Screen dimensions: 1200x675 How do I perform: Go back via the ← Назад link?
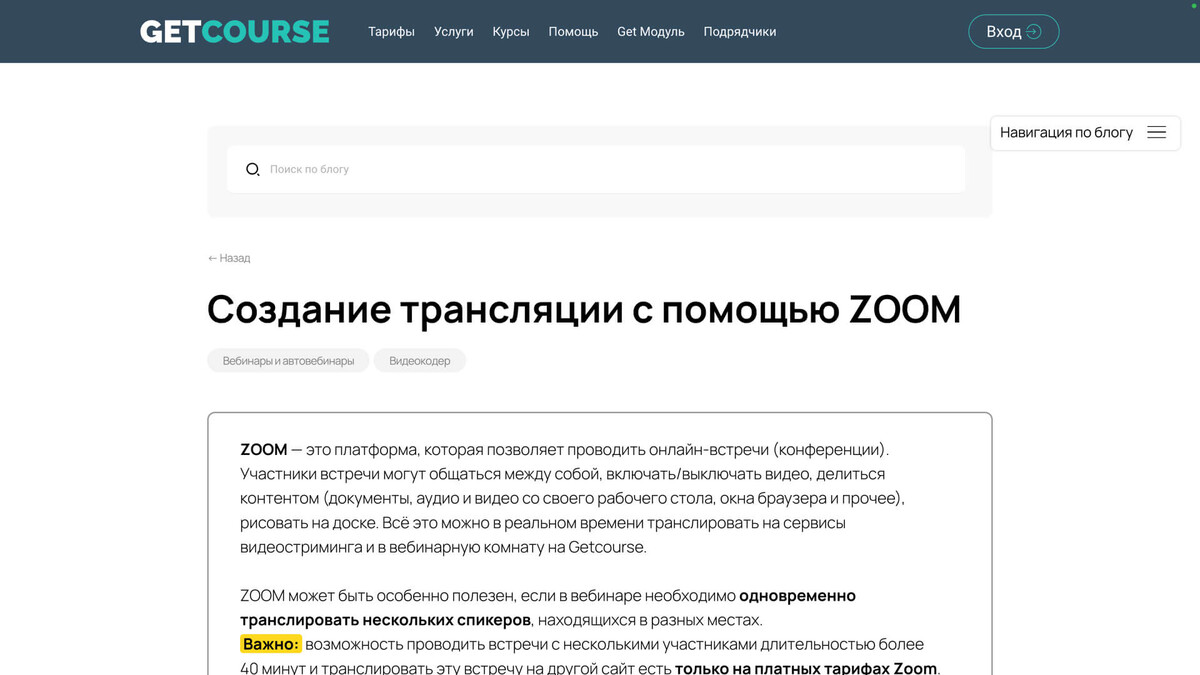coord(229,258)
